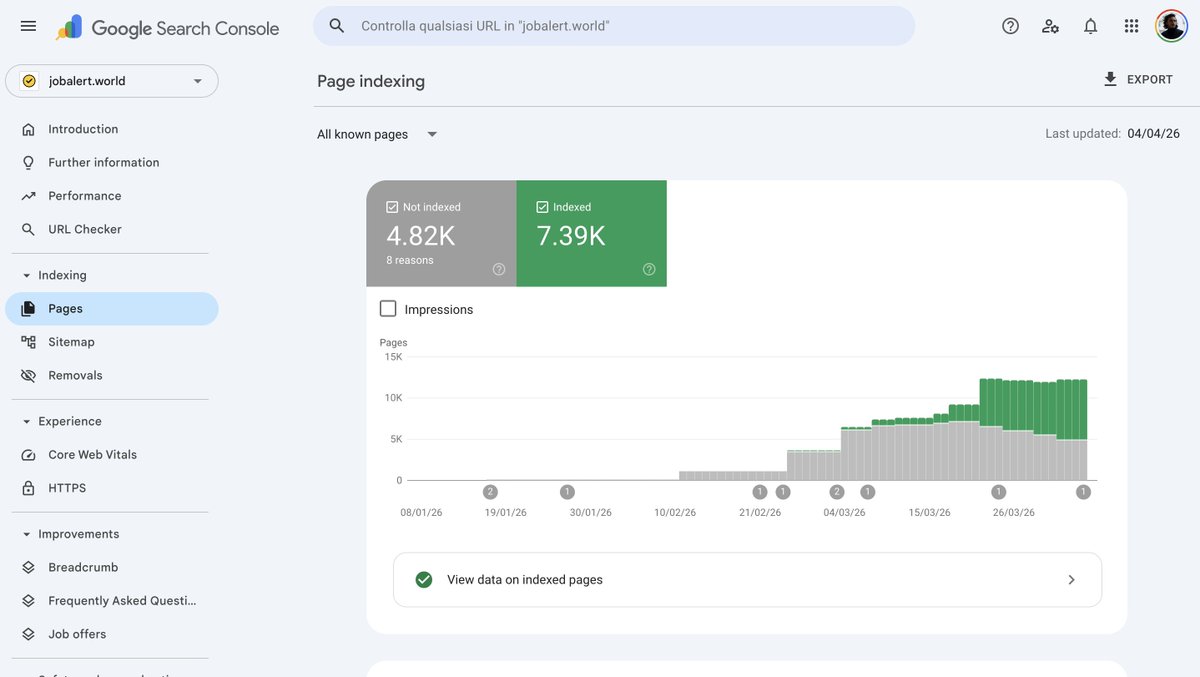1200x677 pixels.
Task: Click the jobalert.world property favicon
Action: (x=29, y=81)
